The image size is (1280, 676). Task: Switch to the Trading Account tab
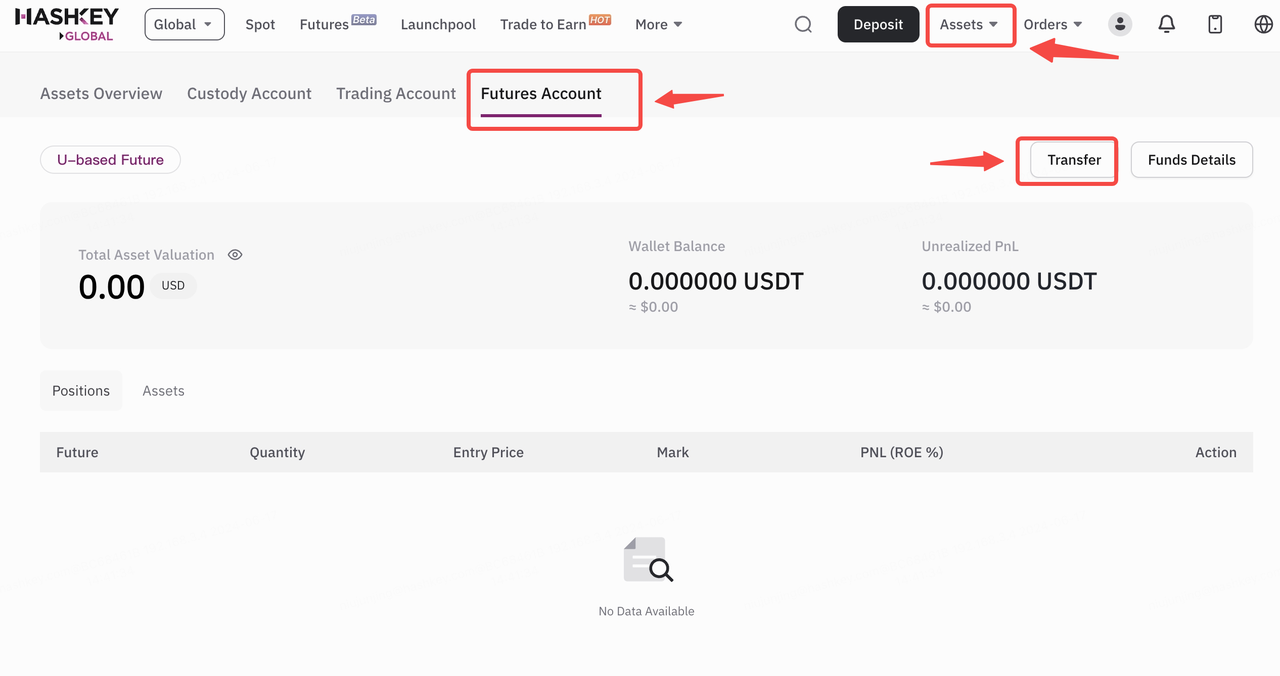tap(396, 93)
